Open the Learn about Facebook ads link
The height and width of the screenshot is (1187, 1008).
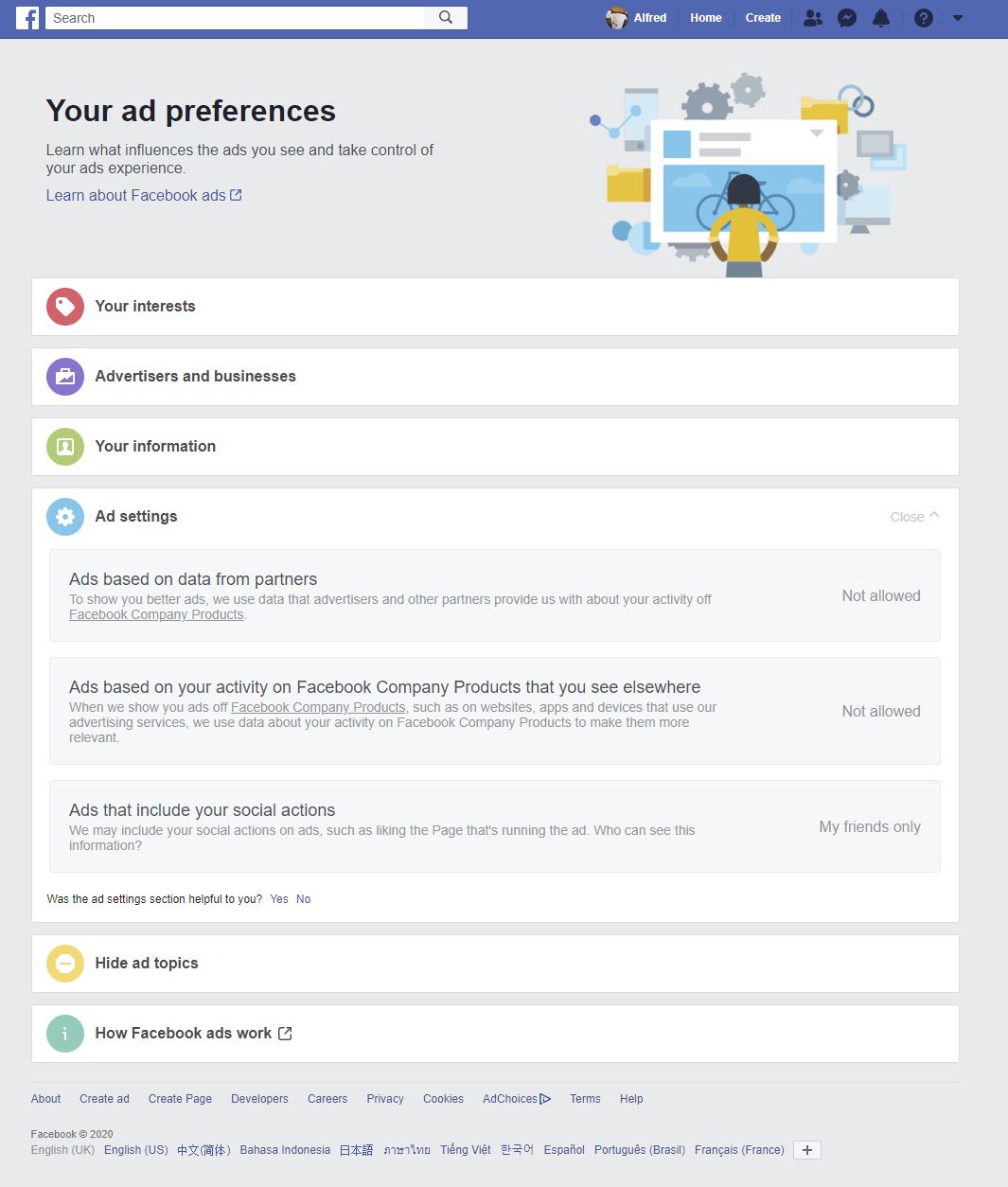coord(144,195)
